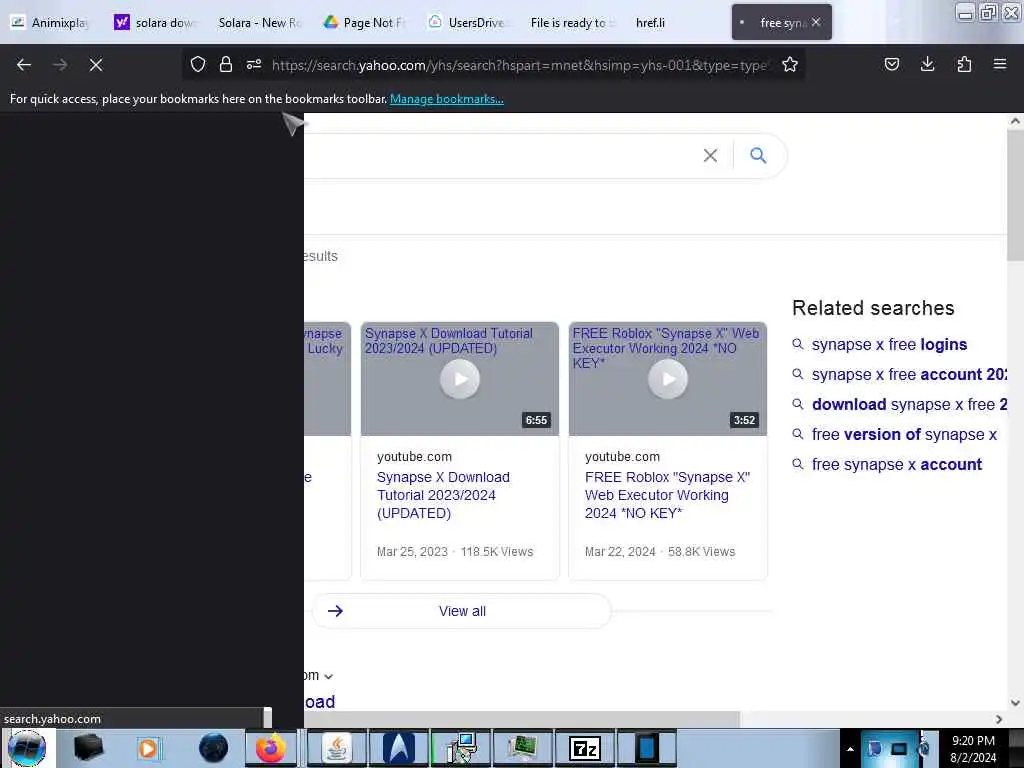Open related search 'free synapse x account'
This screenshot has width=1024, height=768.
pos(896,464)
